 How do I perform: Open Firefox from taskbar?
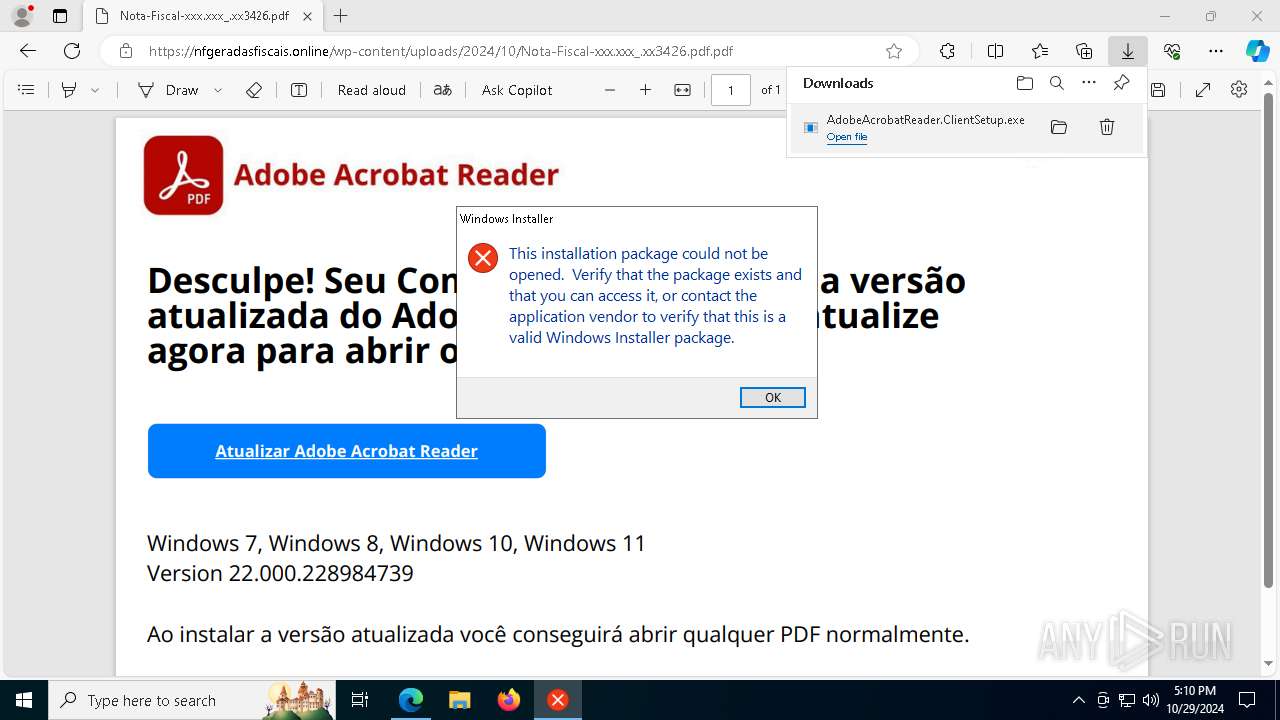508,700
